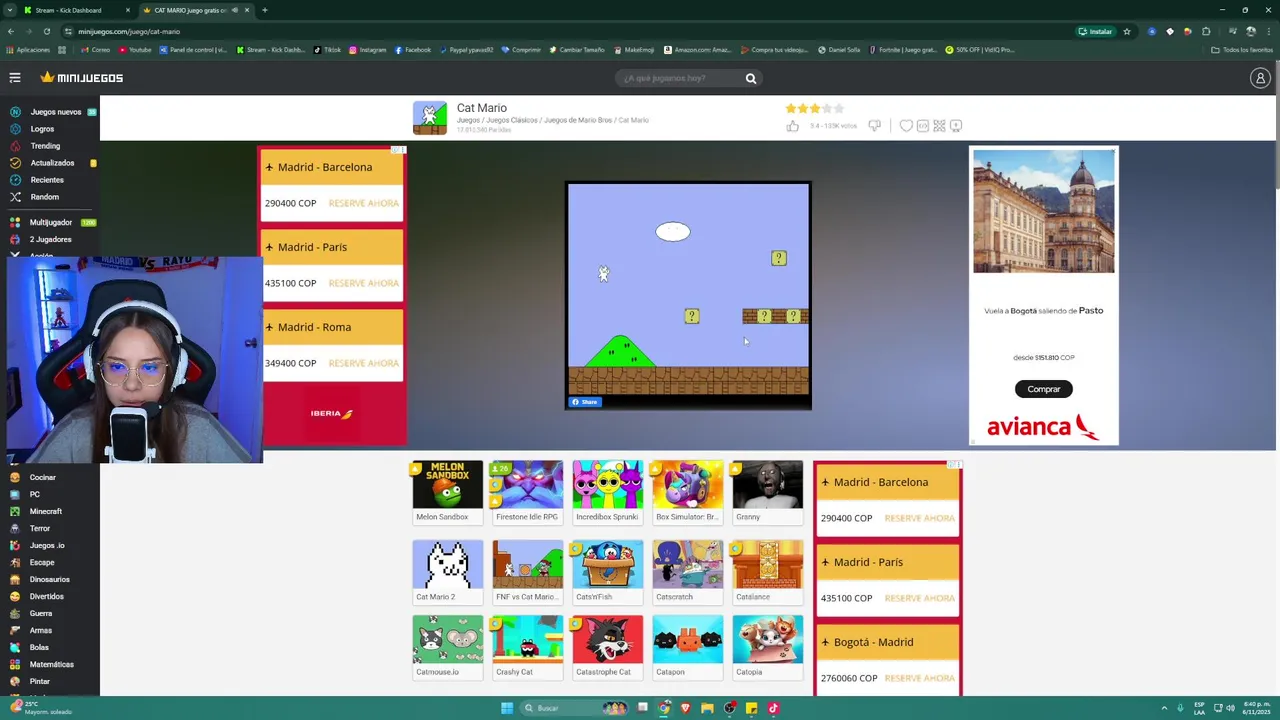This screenshot has height=720, width=1280.
Task: Click the Divertidos emoji icon
Action: click(15, 596)
